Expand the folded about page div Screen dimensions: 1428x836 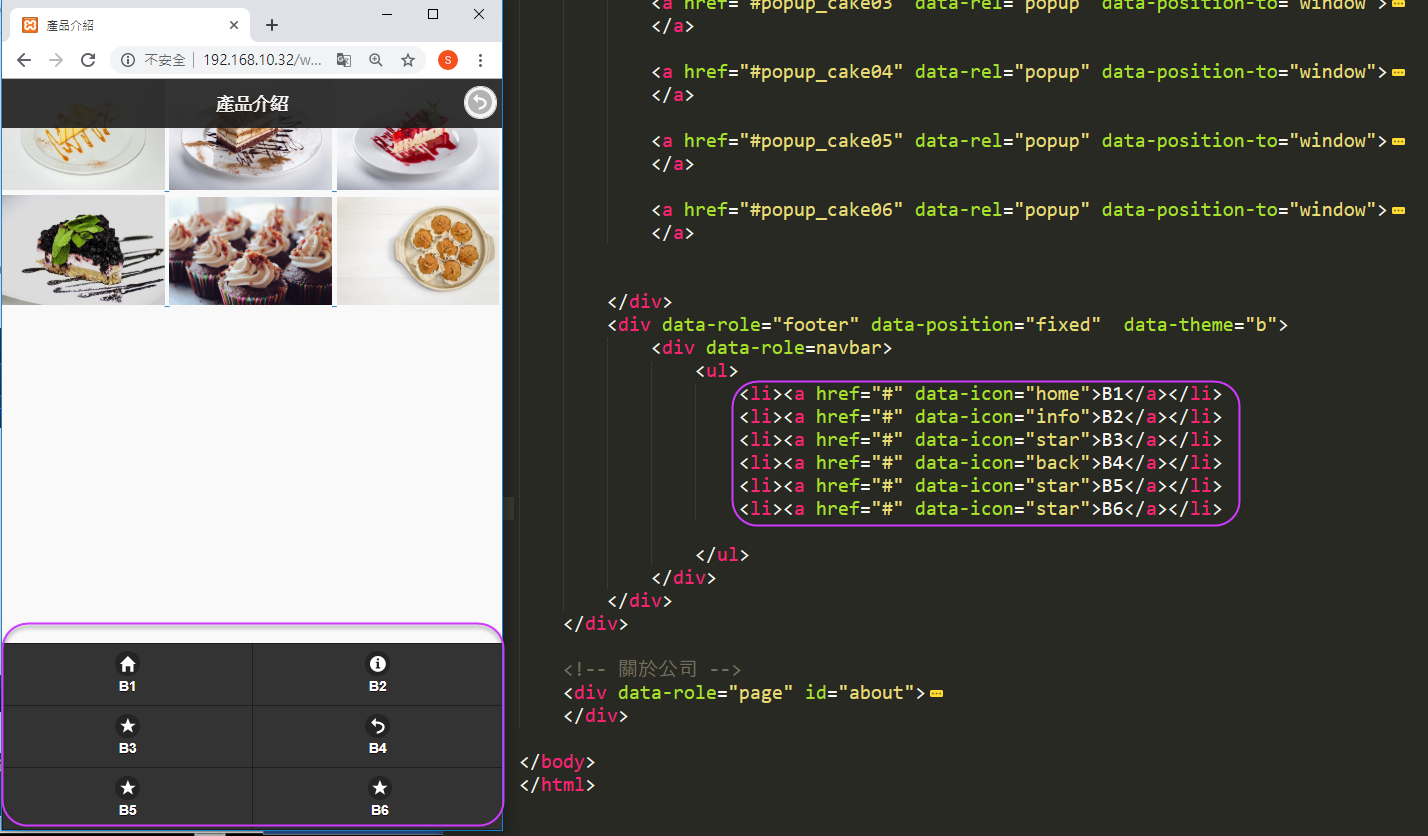[x=937, y=693]
